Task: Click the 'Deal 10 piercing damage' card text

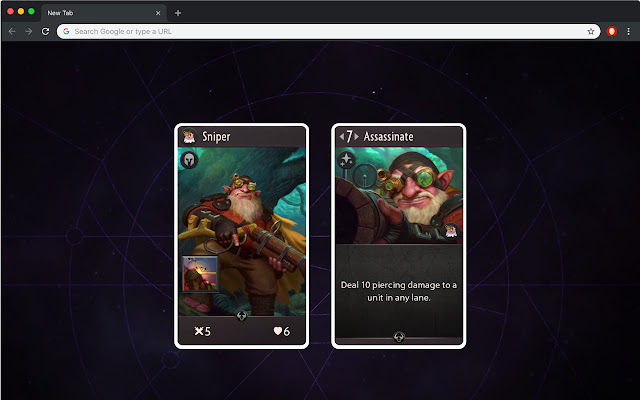Action: click(399, 291)
